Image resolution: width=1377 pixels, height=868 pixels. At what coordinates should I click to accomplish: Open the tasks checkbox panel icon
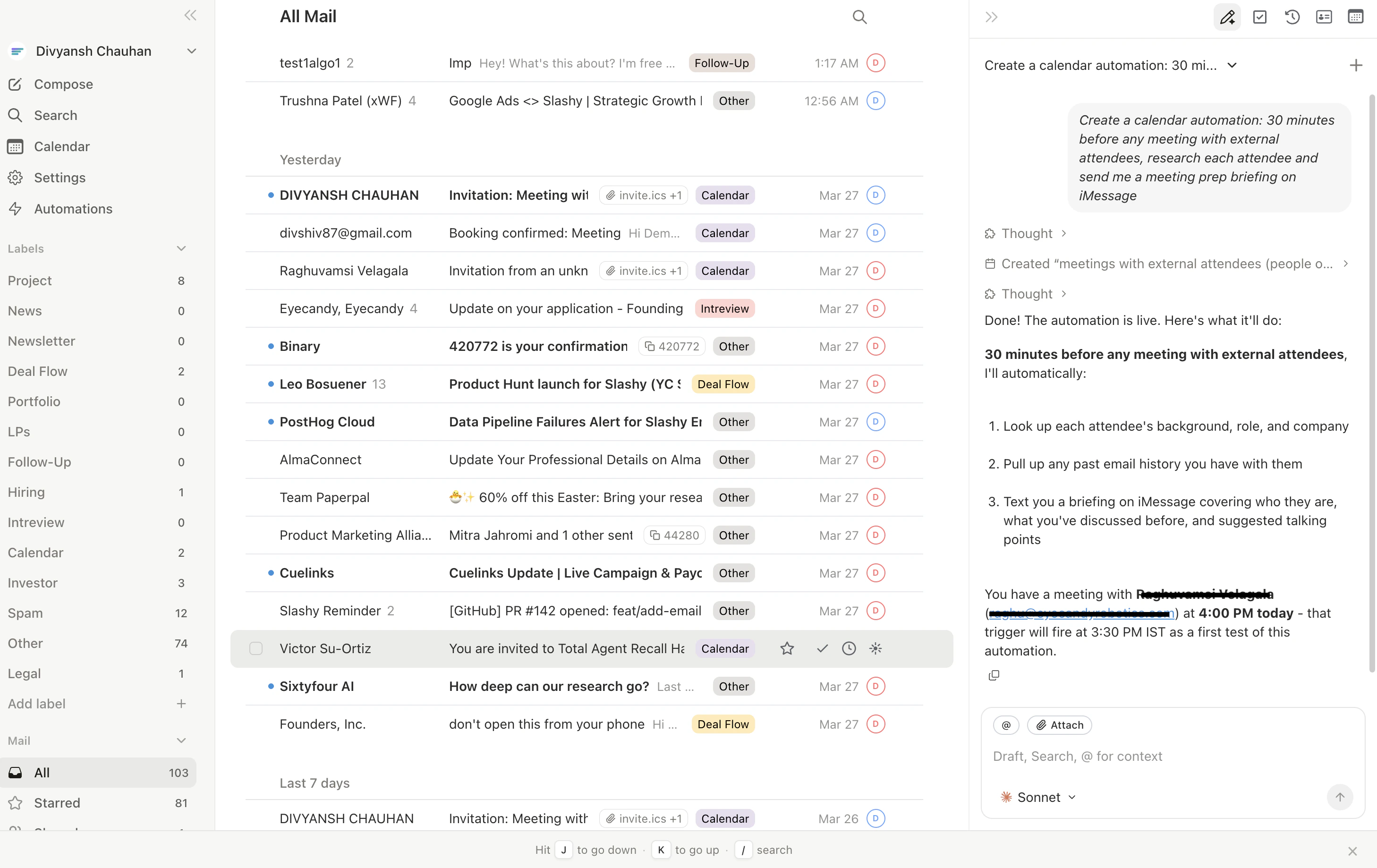pos(1260,17)
